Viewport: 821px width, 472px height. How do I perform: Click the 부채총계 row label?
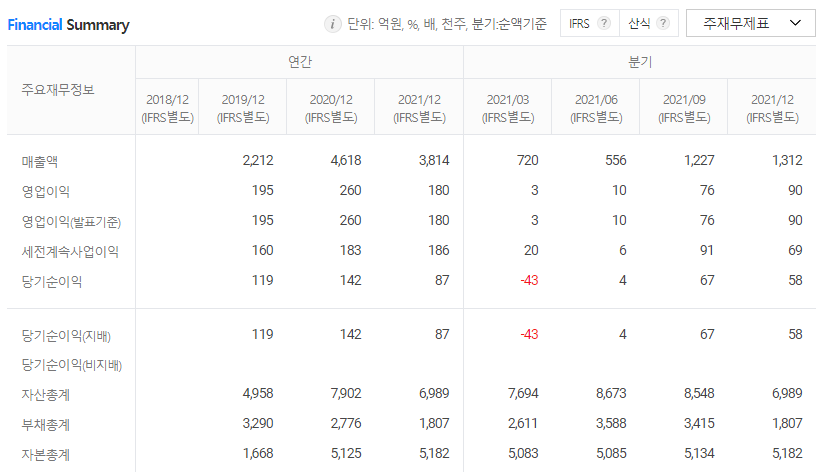coord(46,424)
